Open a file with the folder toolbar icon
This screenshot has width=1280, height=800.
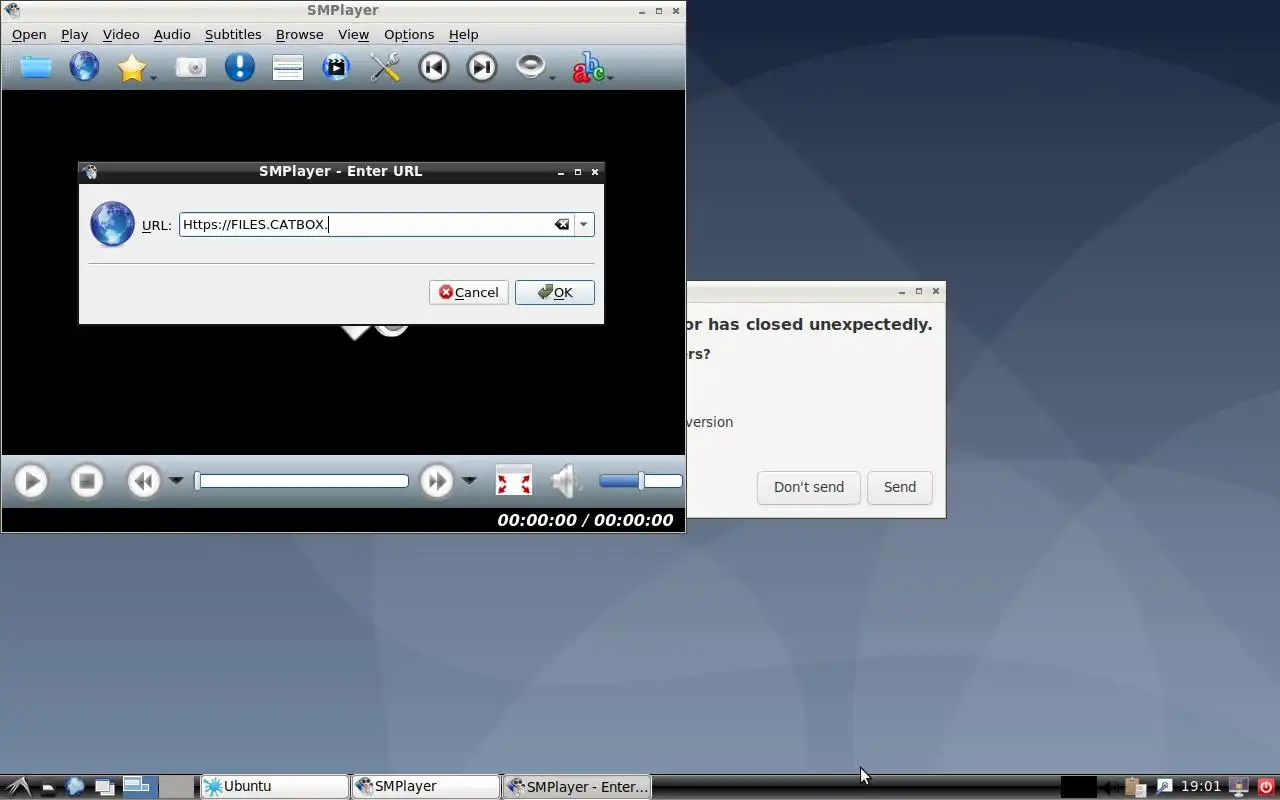click(36, 68)
